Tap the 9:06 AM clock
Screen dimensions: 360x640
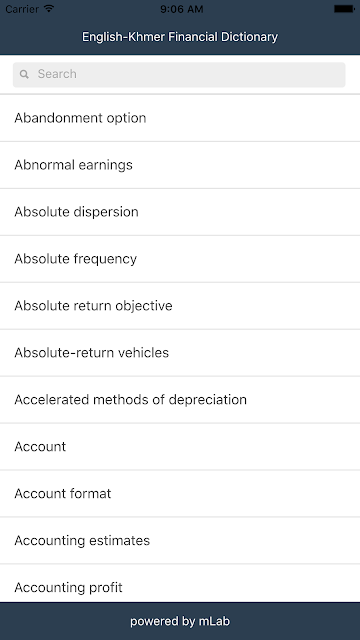pos(182,9)
